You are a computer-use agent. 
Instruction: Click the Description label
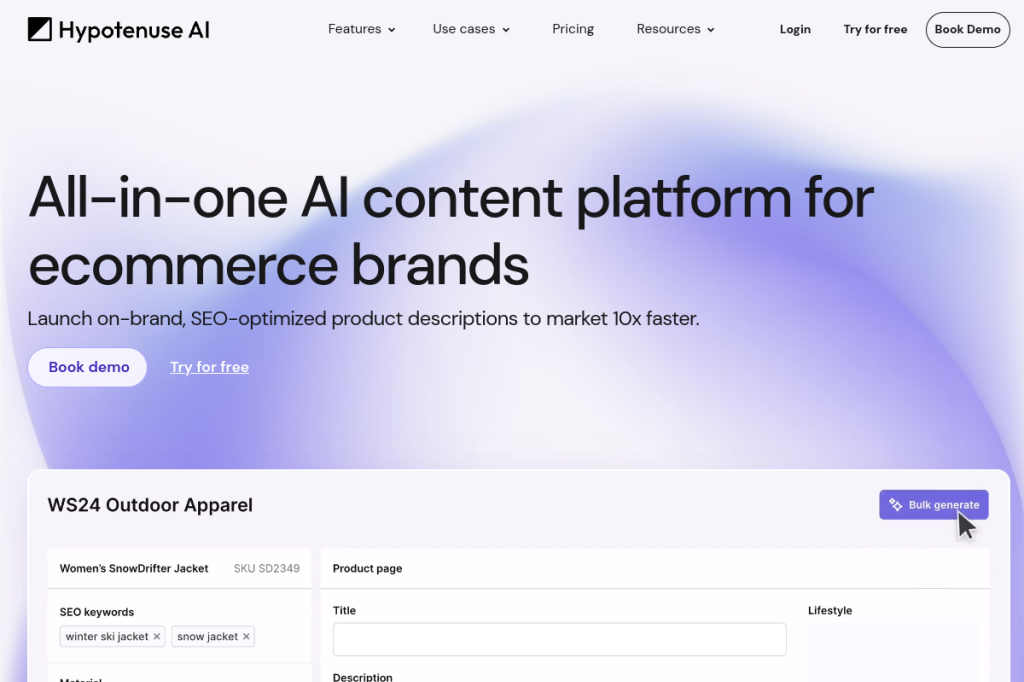tap(362, 677)
